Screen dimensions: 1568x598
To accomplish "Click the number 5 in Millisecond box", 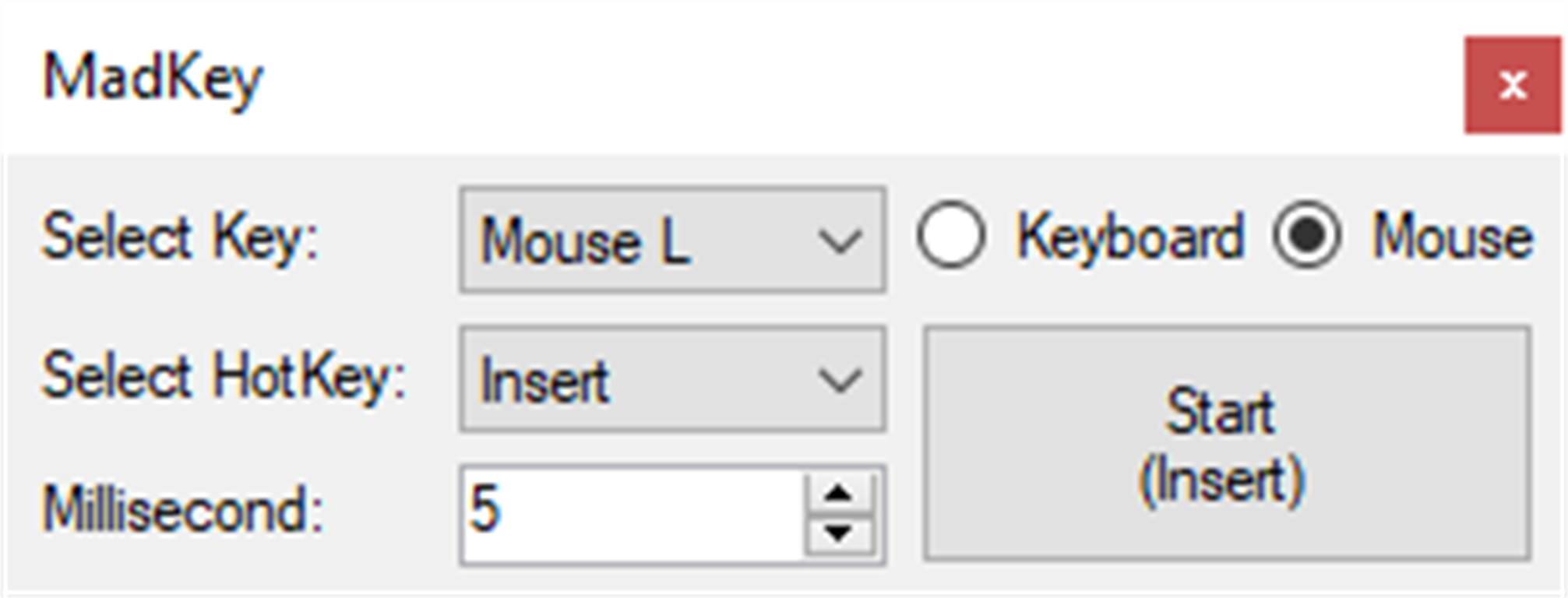I will [484, 508].
